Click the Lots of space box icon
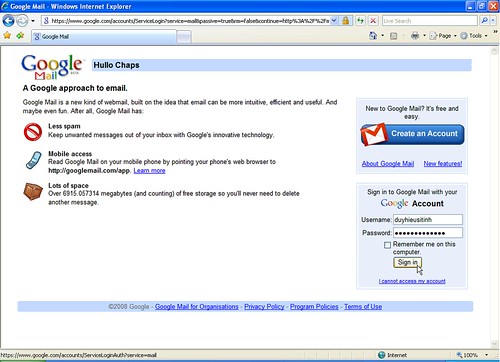500x362 pixels. (33, 191)
